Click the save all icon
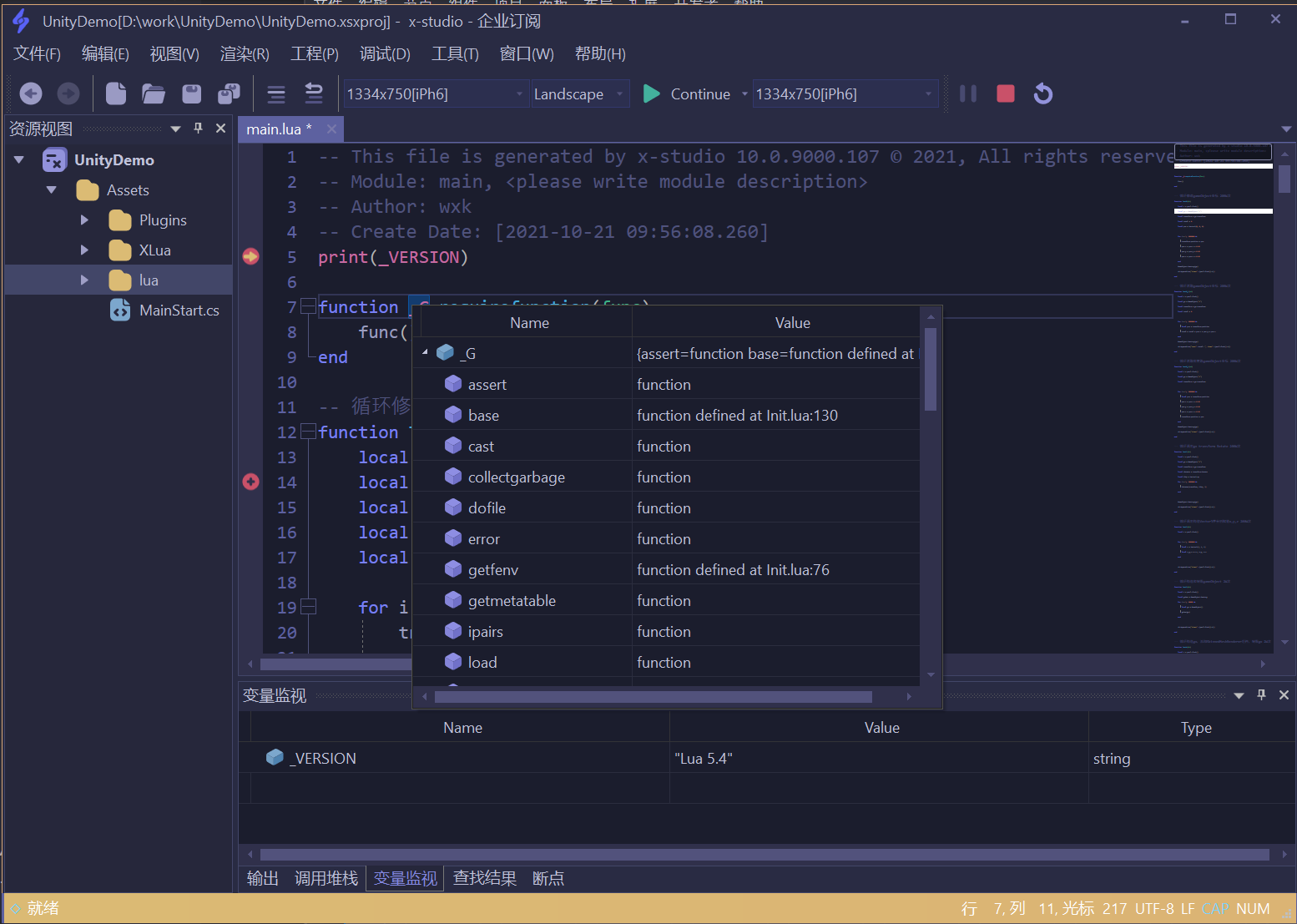Screen dimensions: 1297x924 tap(229, 93)
